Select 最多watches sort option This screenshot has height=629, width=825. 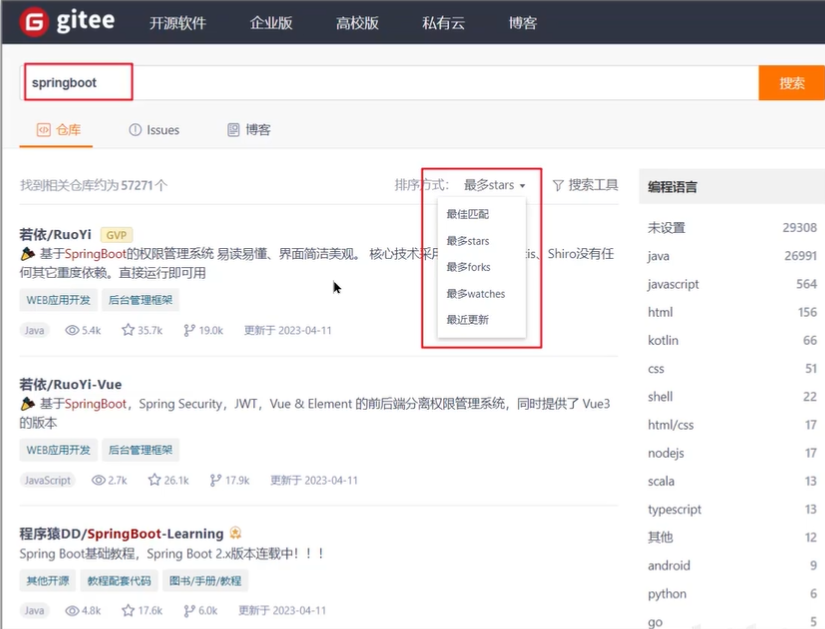[x=476, y=294]
